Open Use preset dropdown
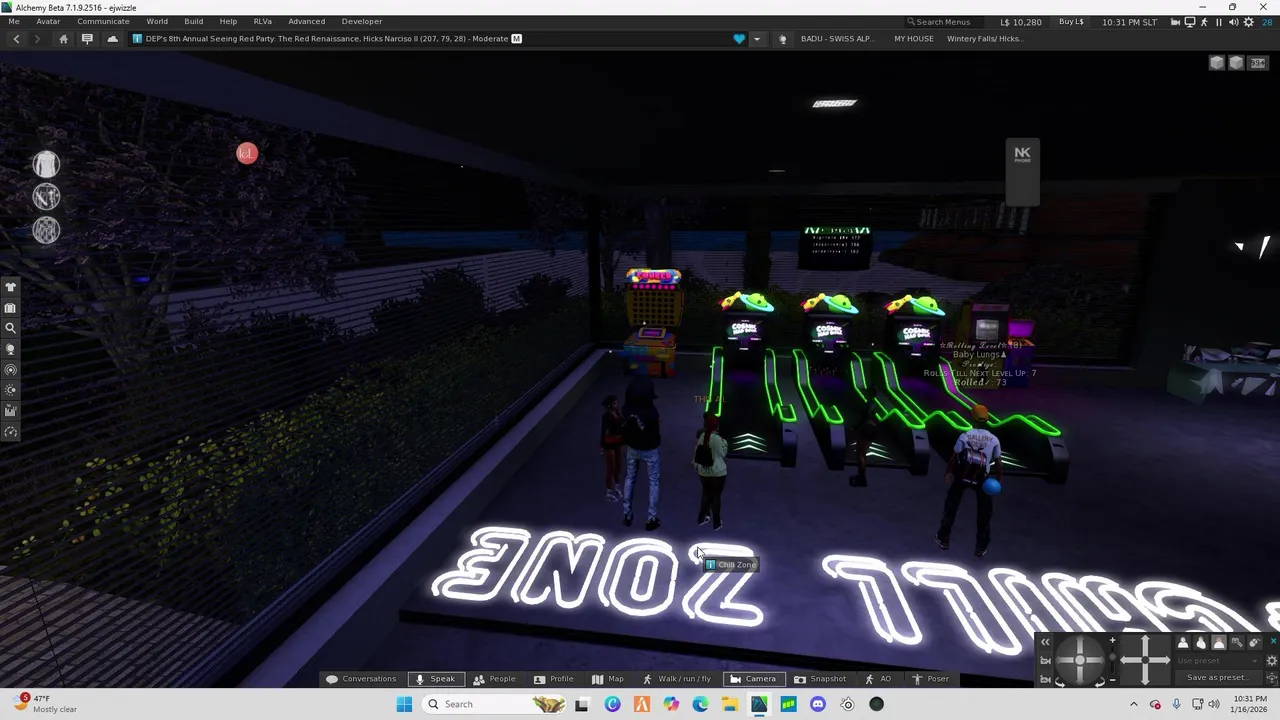1280x720 pixels. [x=1218, y=661]
